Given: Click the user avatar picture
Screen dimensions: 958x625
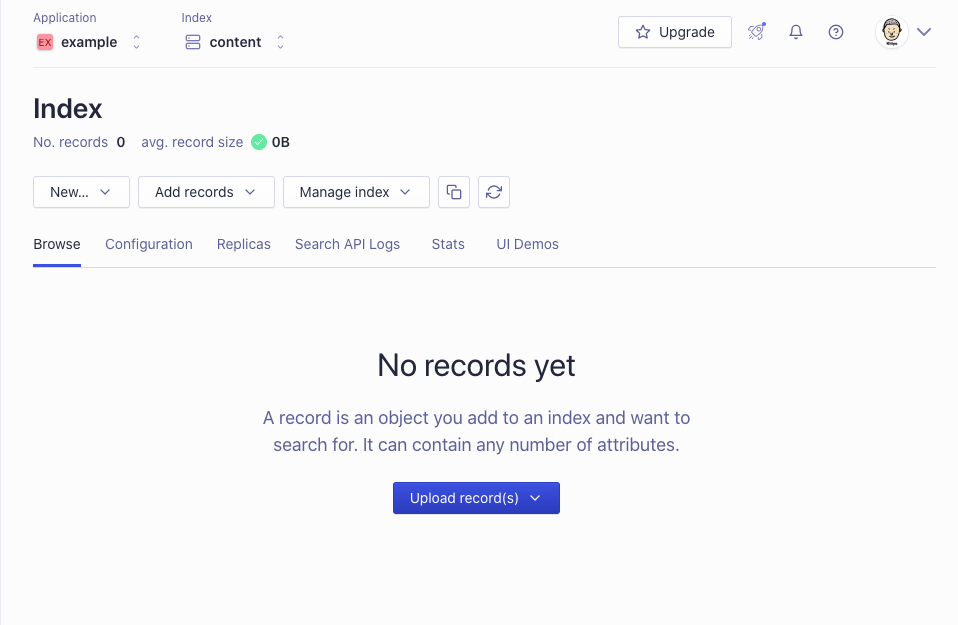Looking at the screenshot, I should 891,32.
